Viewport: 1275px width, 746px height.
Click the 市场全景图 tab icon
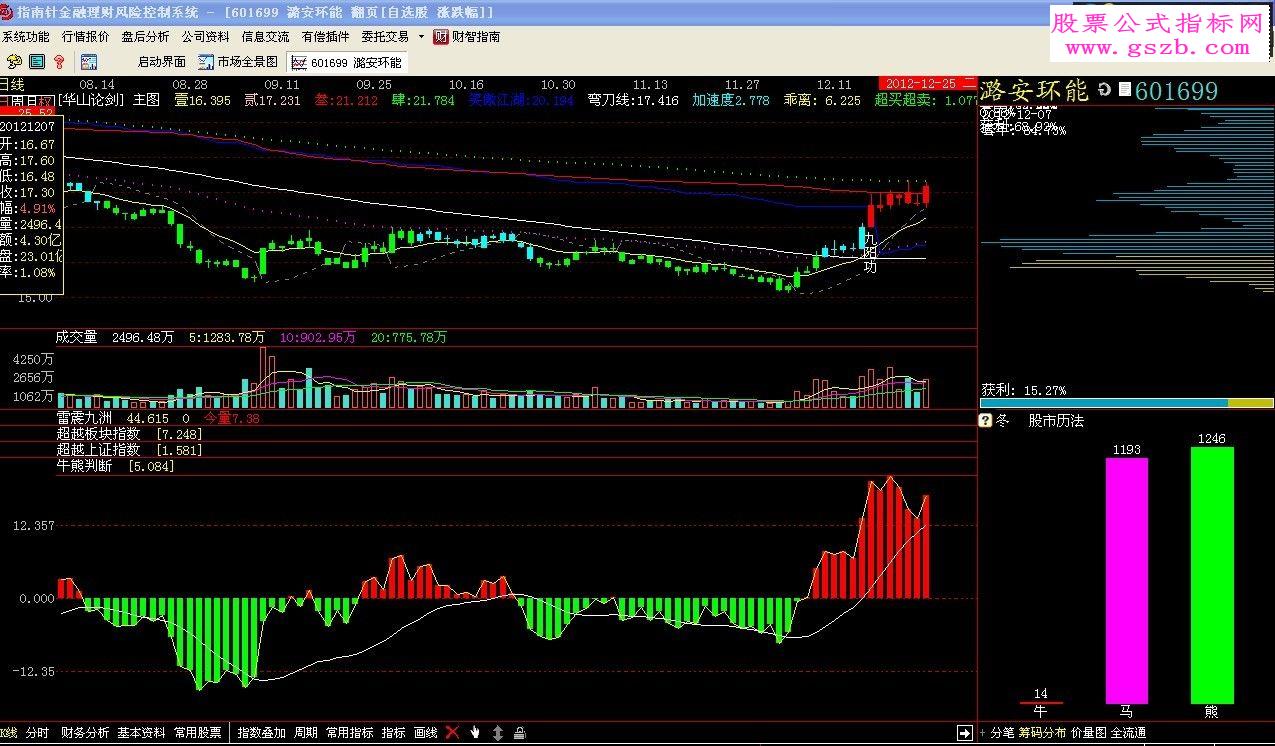207,62
